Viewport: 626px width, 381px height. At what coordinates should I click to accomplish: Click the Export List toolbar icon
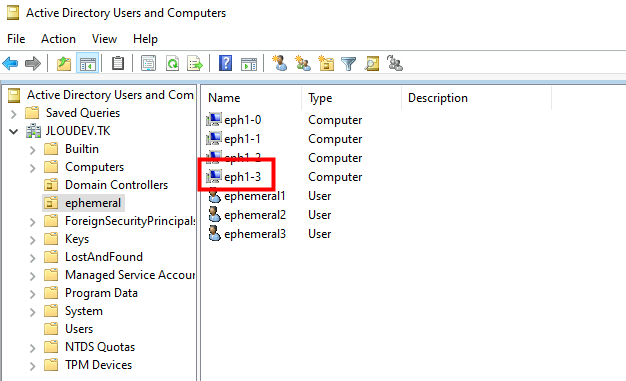195,63
